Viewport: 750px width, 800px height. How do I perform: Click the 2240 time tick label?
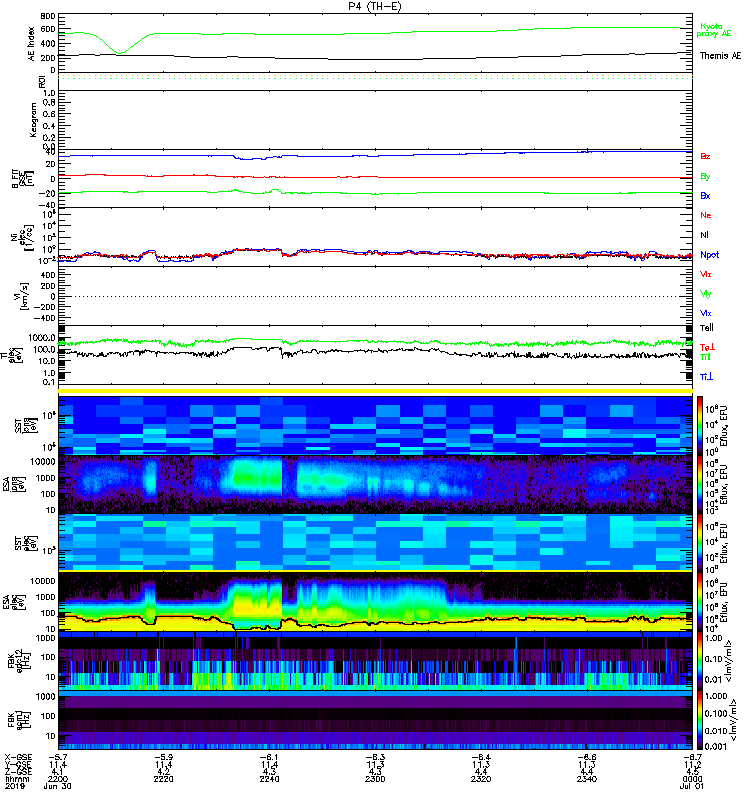269,779
